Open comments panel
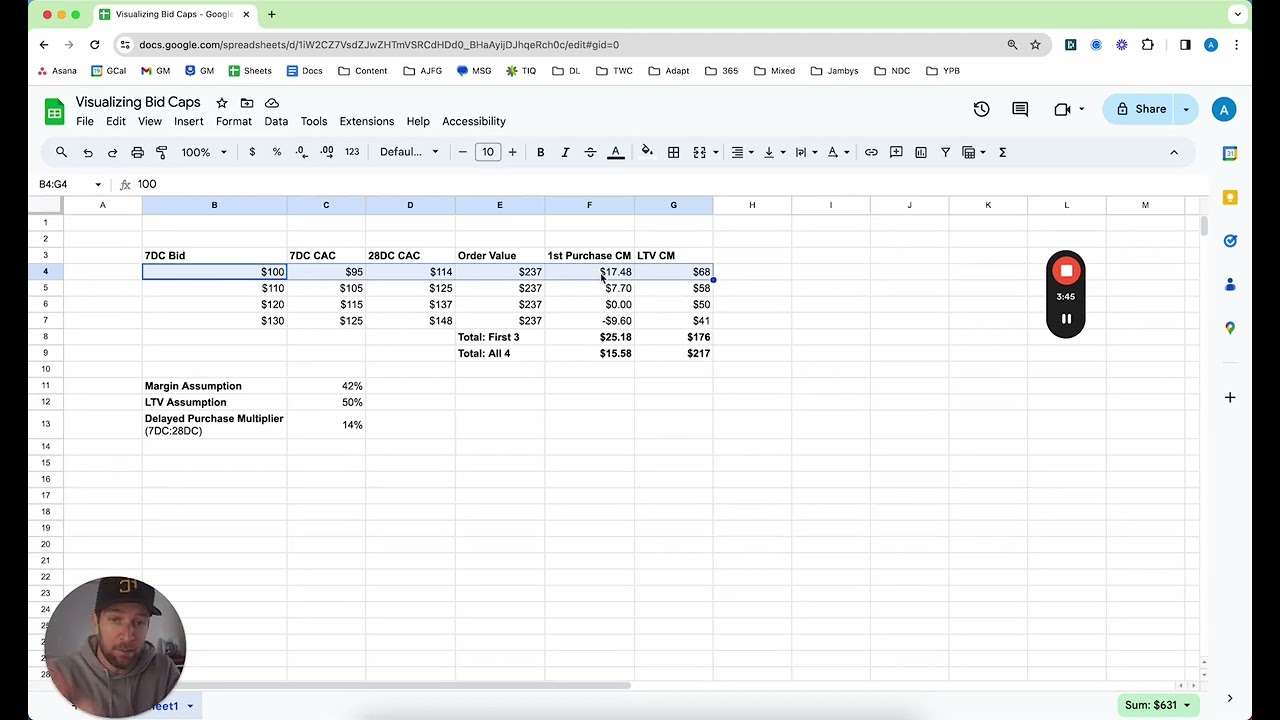The image size is (1280, 720). pyautogui.click(x=1020, y=109)
